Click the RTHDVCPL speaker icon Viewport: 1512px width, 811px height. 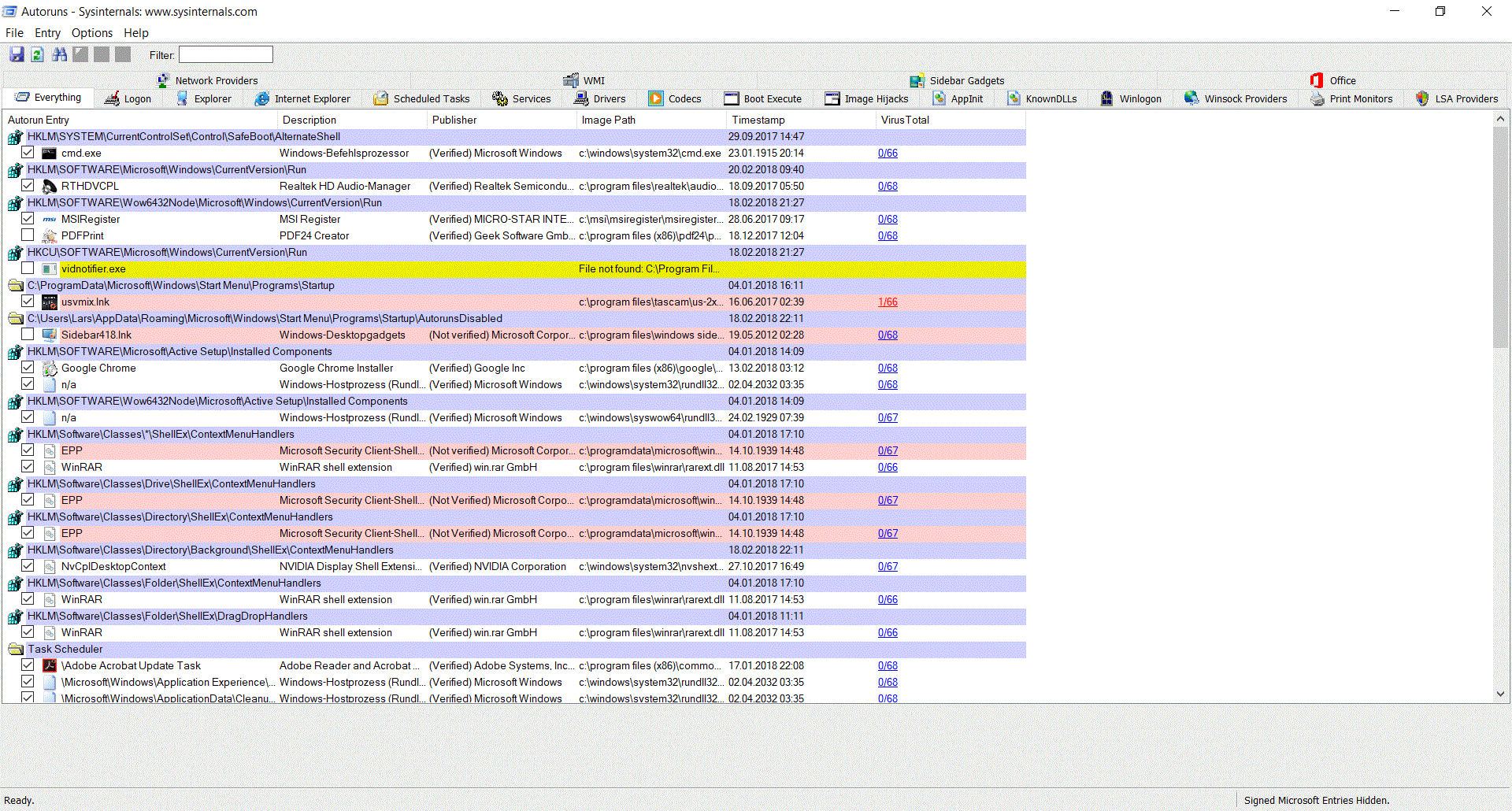[x=49, y=186]
